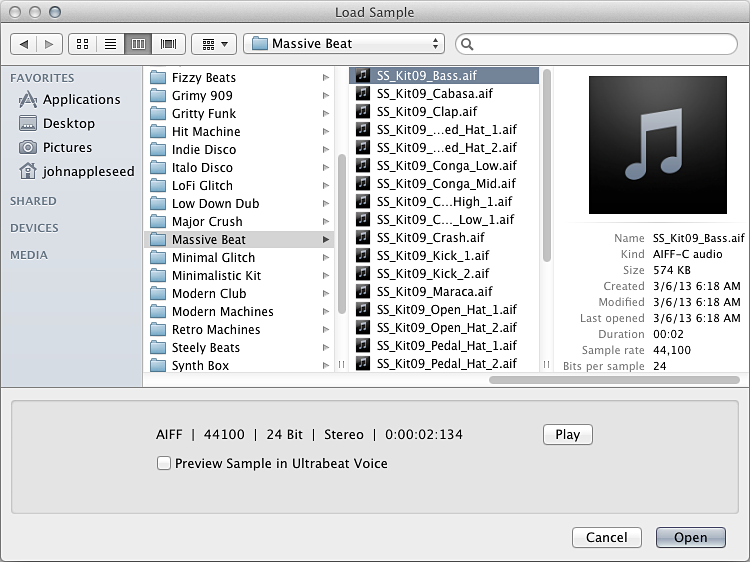Switch to list view
The image size is (750, 562).
pos(110,44)
